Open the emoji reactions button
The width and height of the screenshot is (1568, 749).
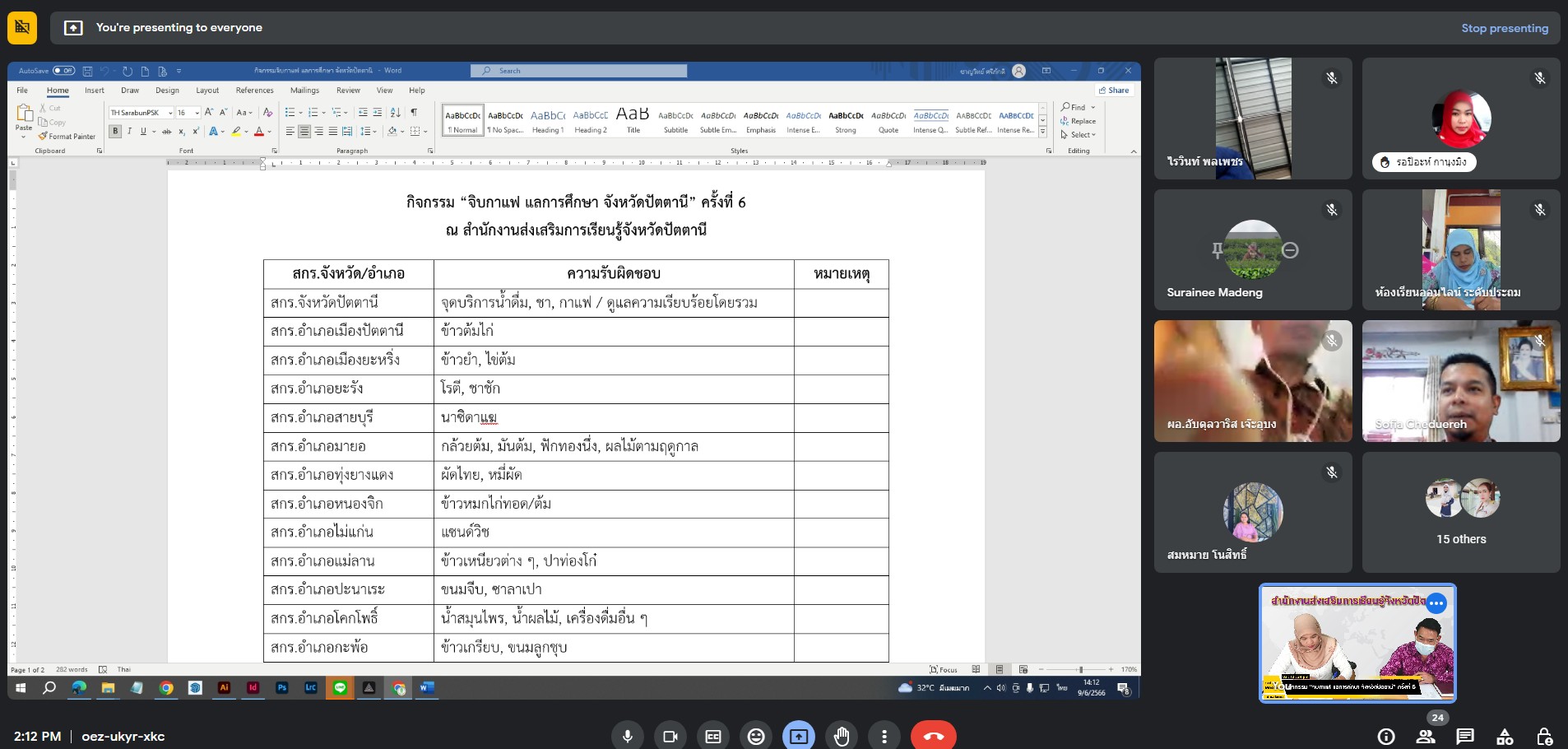755,736
